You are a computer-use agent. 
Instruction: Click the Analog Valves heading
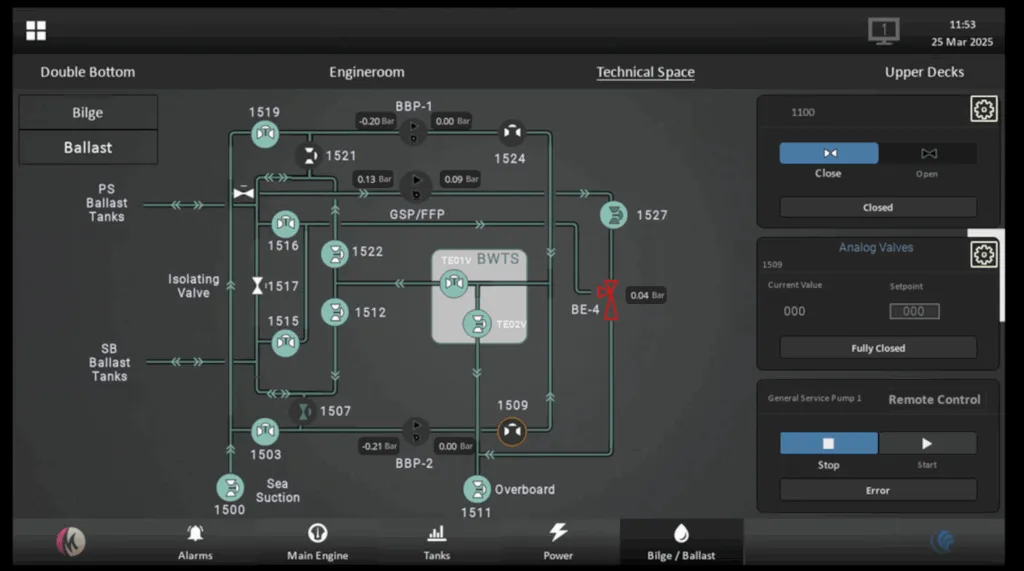(876, 248)
